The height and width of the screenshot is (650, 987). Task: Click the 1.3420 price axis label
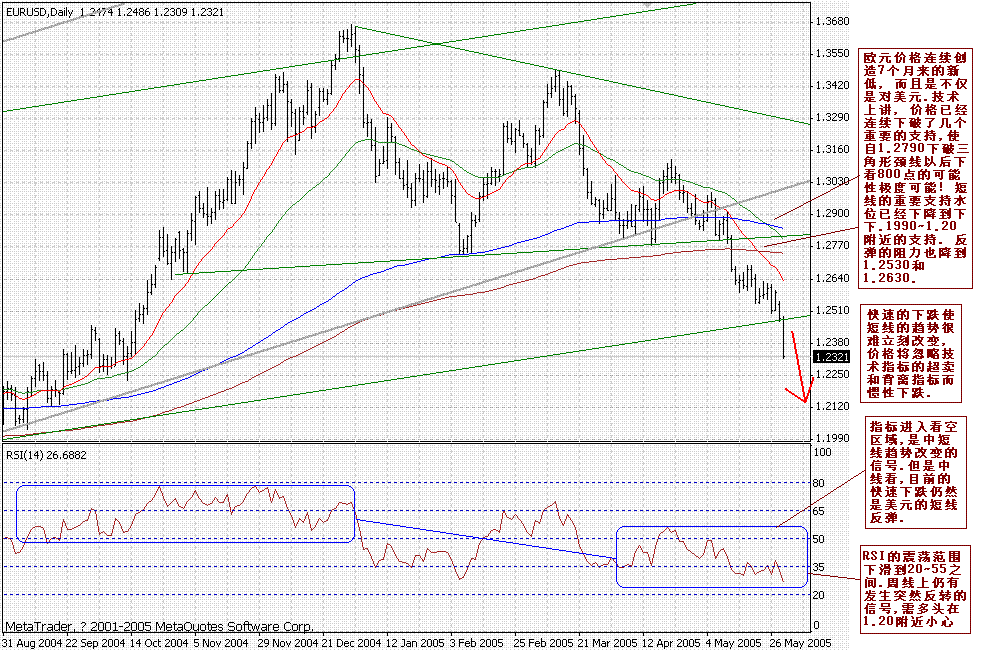(832, 86)
